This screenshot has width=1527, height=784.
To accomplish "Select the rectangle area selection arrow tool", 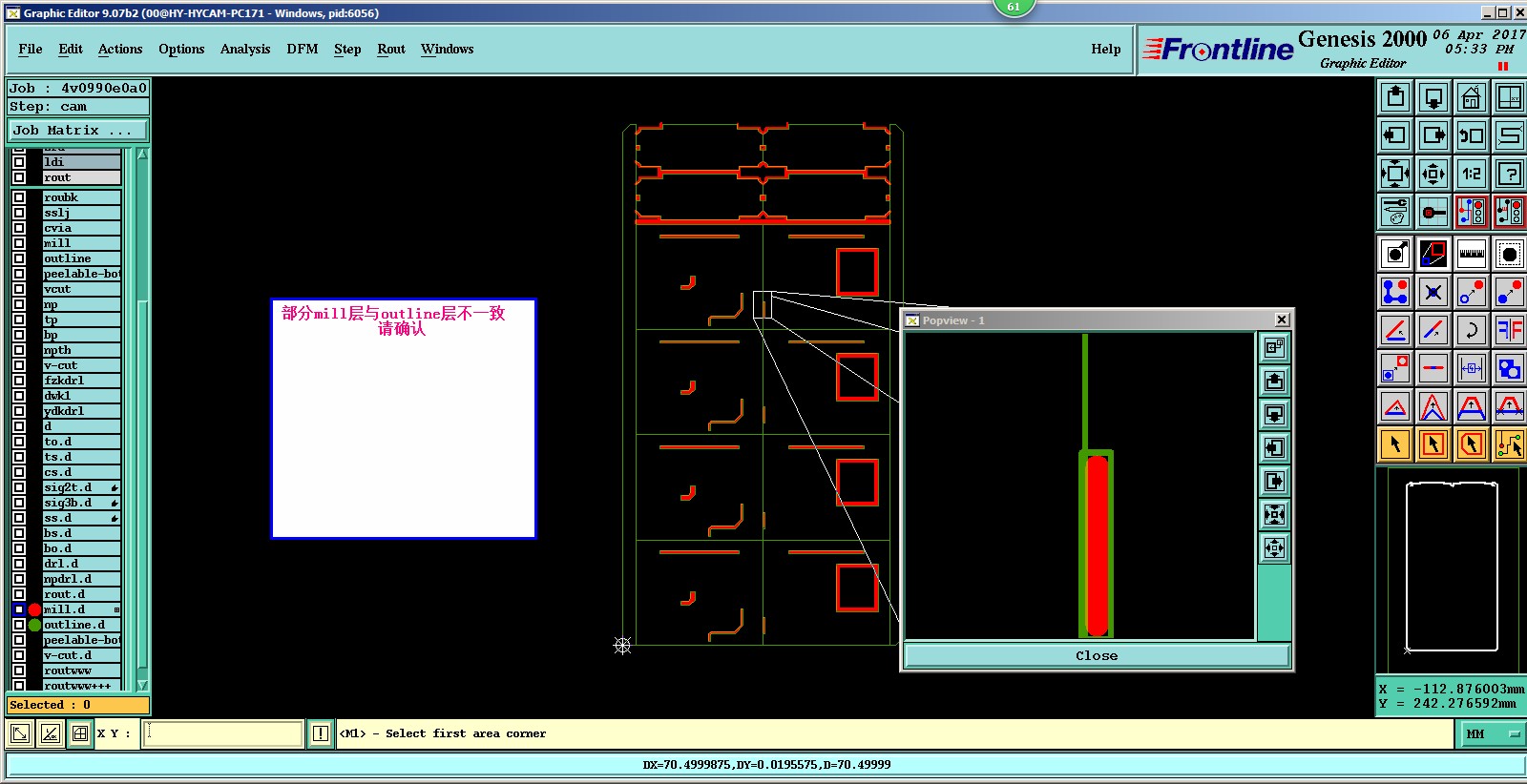I will tap(1433, 444).
